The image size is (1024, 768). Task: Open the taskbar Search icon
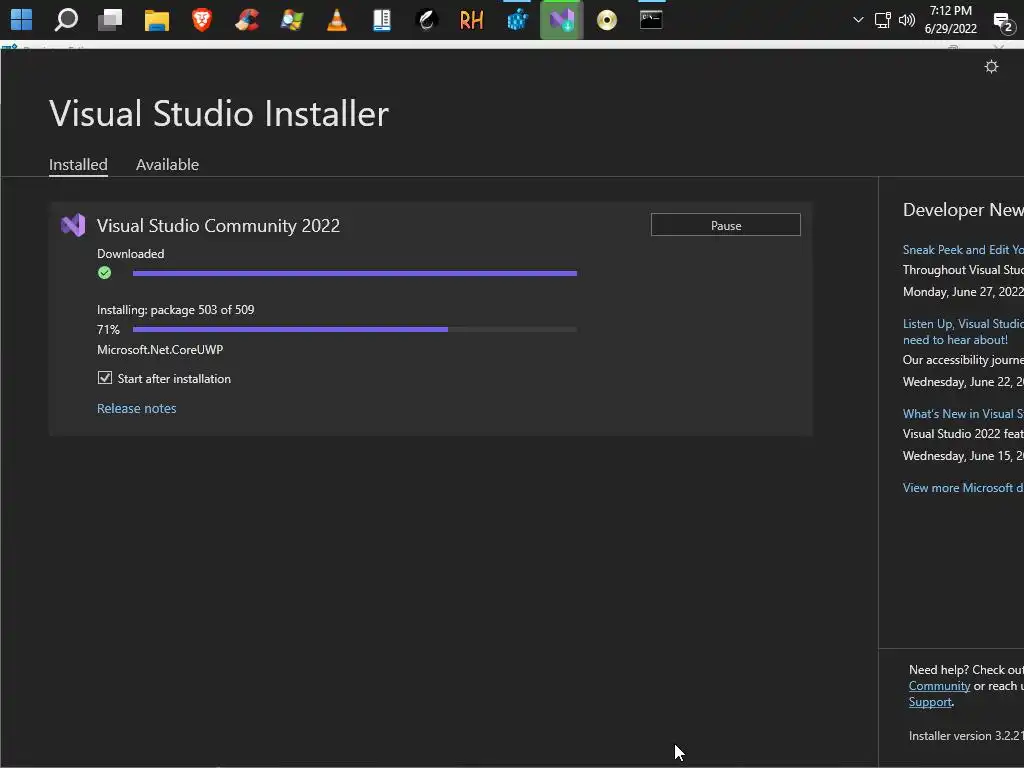[x=66, y=20]
